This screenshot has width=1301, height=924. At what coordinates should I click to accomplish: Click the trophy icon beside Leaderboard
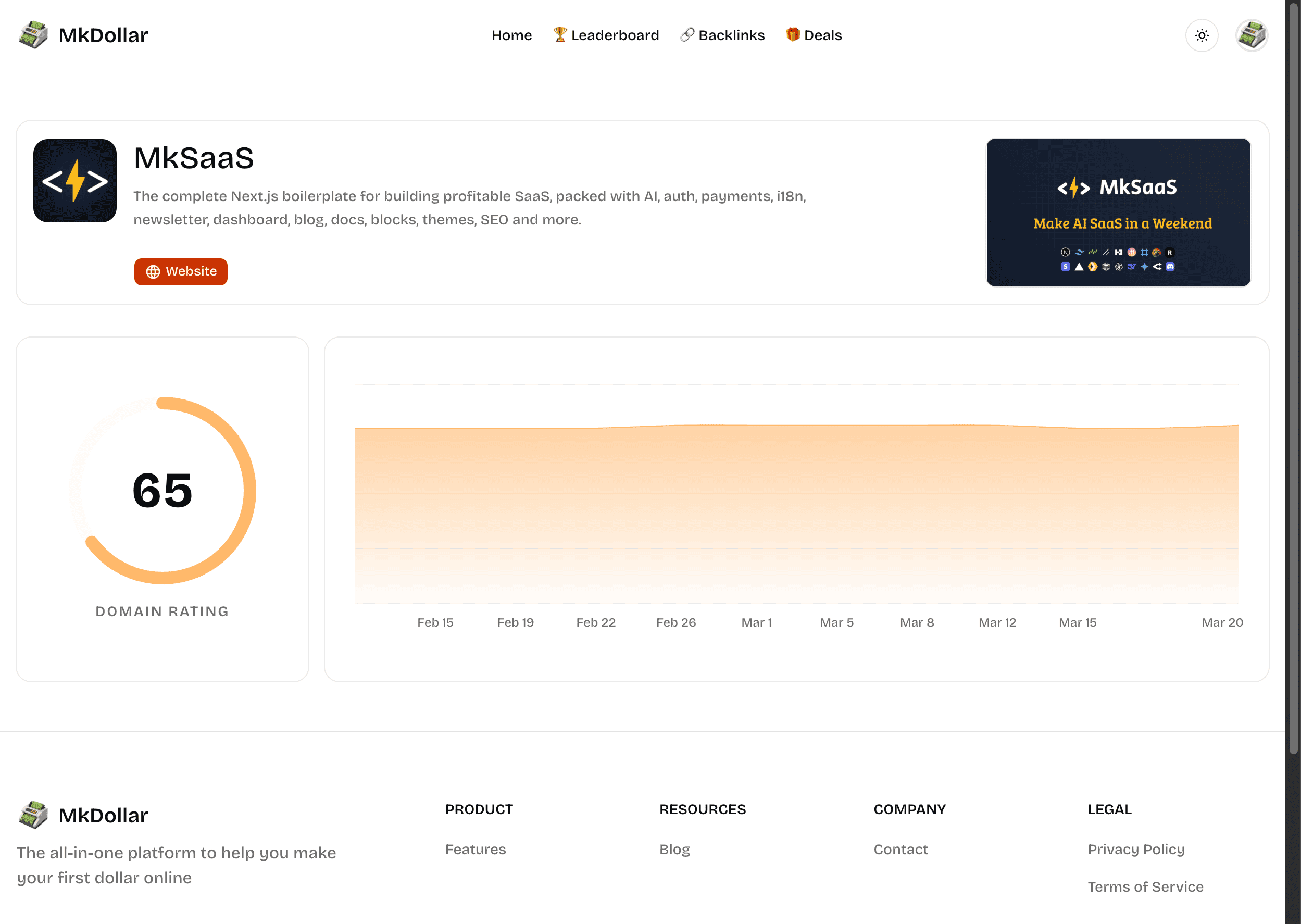pyautogui.click(x=560, y=35)
